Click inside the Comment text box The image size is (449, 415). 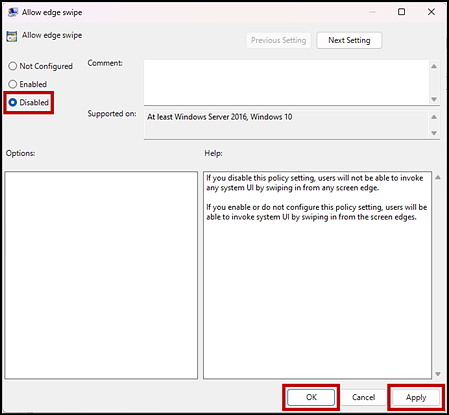click(286, 82)
